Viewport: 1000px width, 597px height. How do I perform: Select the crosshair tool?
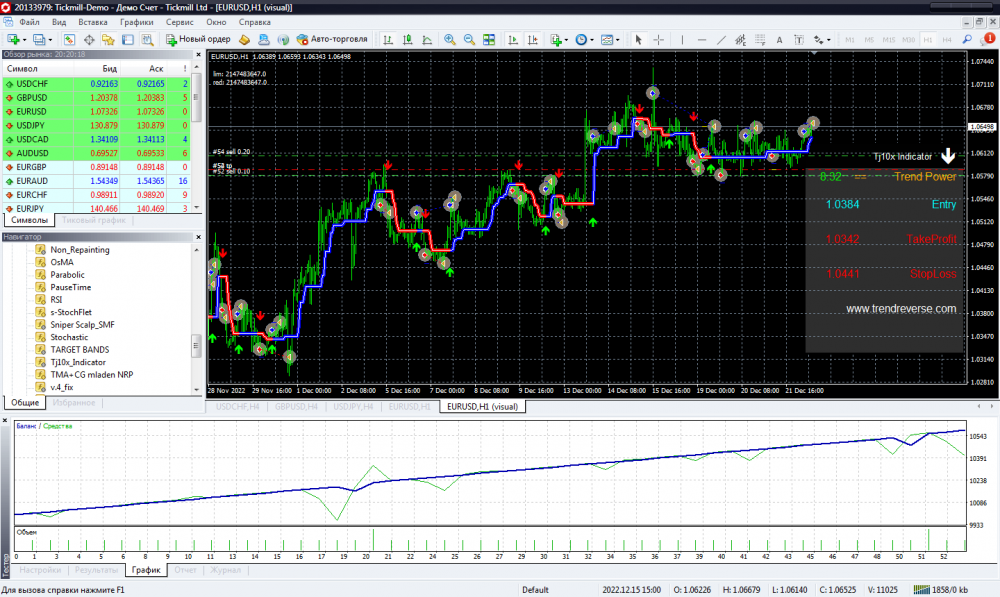click(659, 40)
